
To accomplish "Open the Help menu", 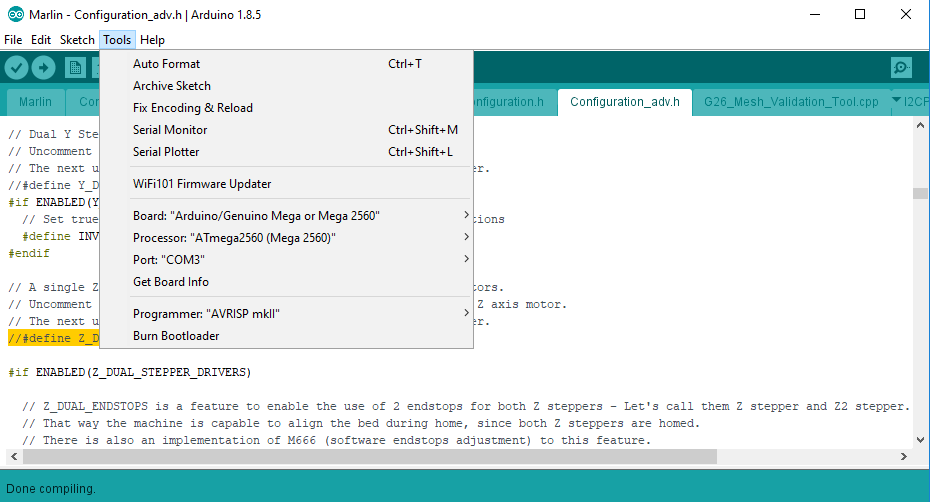I will [x=152, y=40].
